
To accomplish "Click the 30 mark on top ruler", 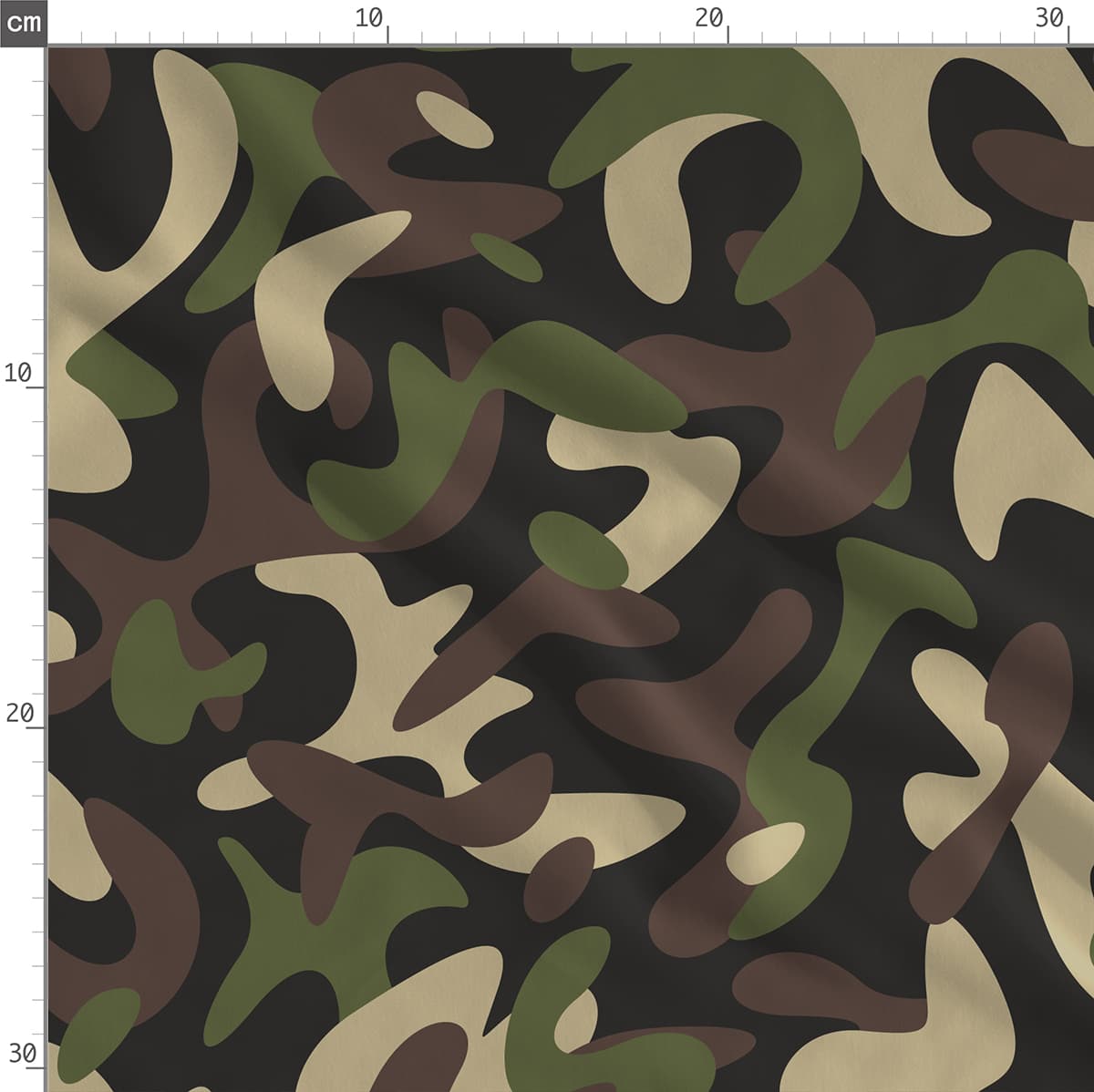I will pyautogui.click(x=1049, y=18).
